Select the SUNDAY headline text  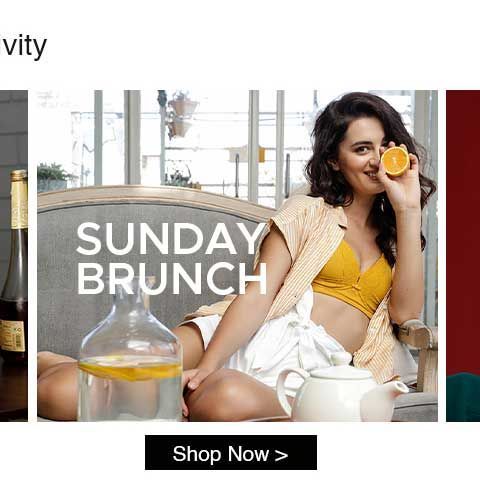pos(171,238)
